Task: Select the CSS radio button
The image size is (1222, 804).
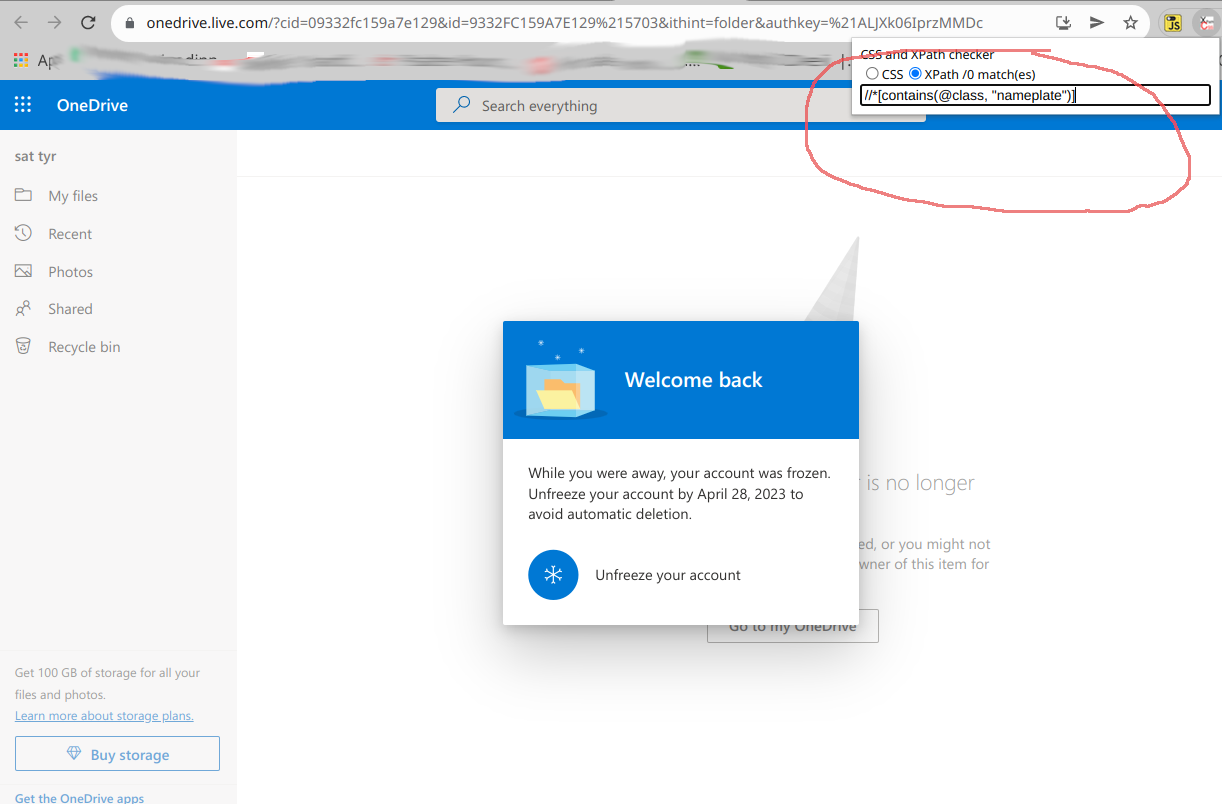Action: pyautogui.click(x=872, y=74)
